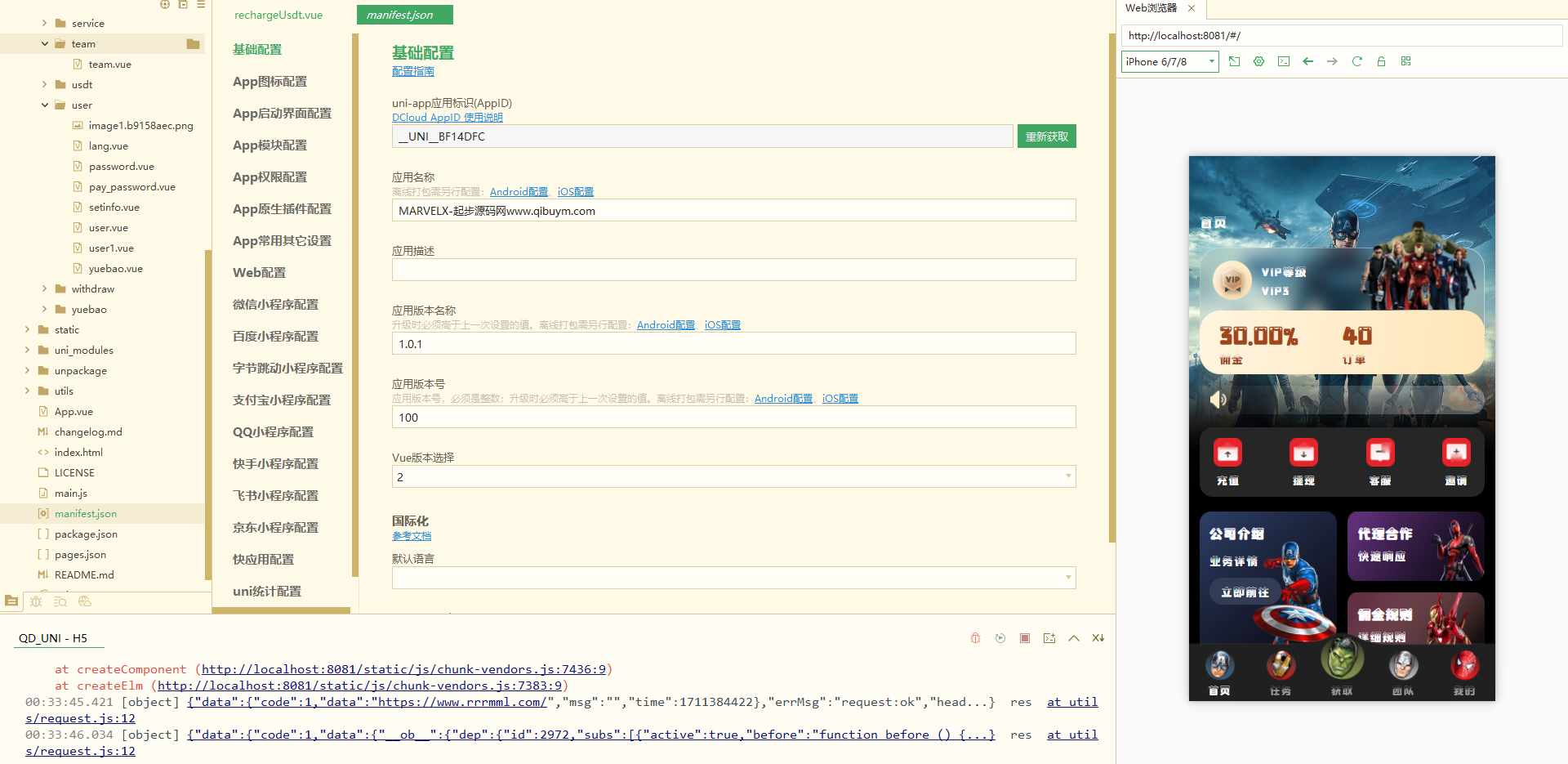Collapse the user folder
This screenshot has height=764, width=1568.
(45, 105)
